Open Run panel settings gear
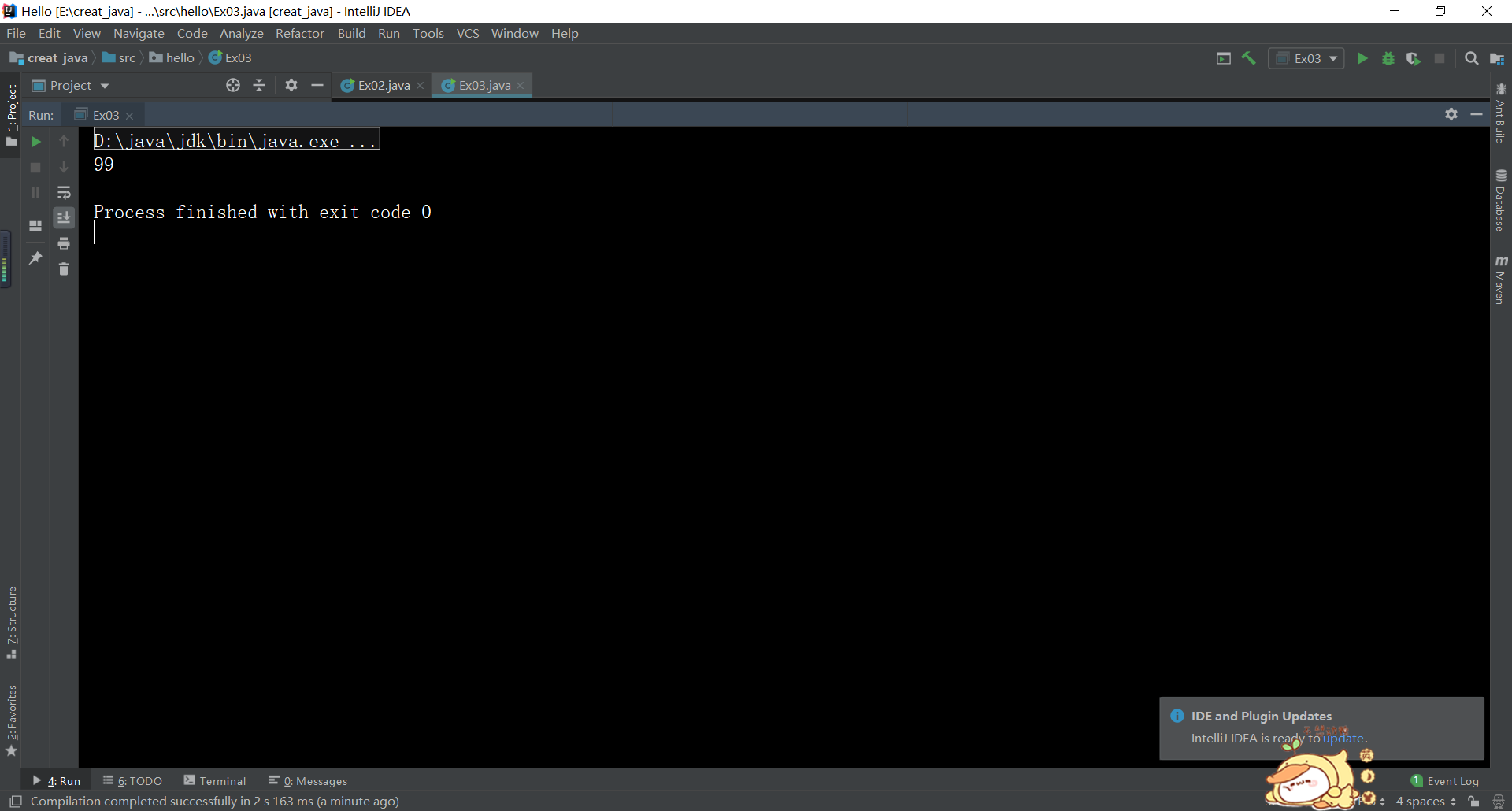Screen dimensions: 1512x811 pyautogui.click(x=1451, y=115)
